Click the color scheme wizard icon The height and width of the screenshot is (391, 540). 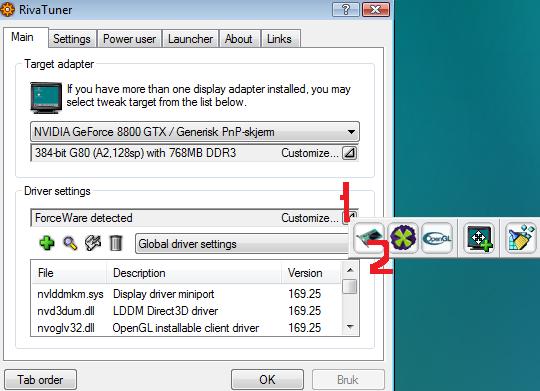[521, 238]
